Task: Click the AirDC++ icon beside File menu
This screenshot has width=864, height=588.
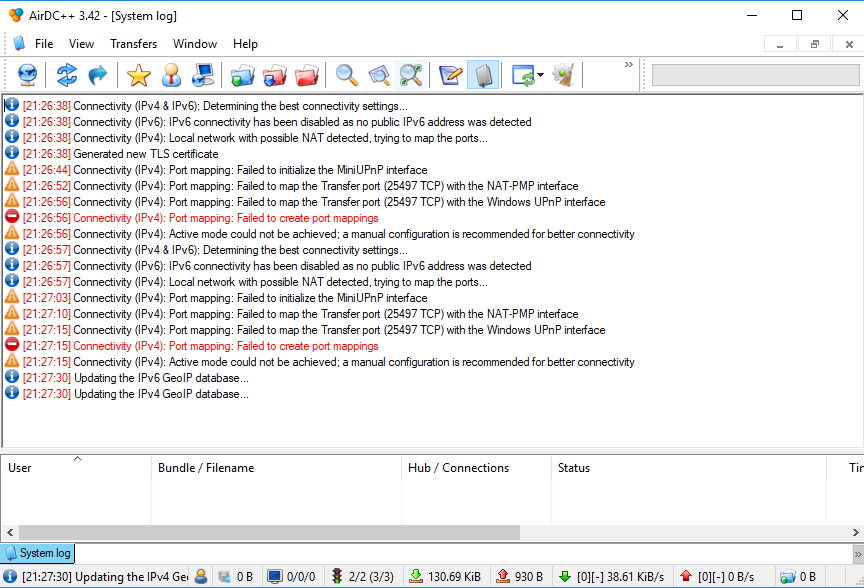Action: coord(19,44)
